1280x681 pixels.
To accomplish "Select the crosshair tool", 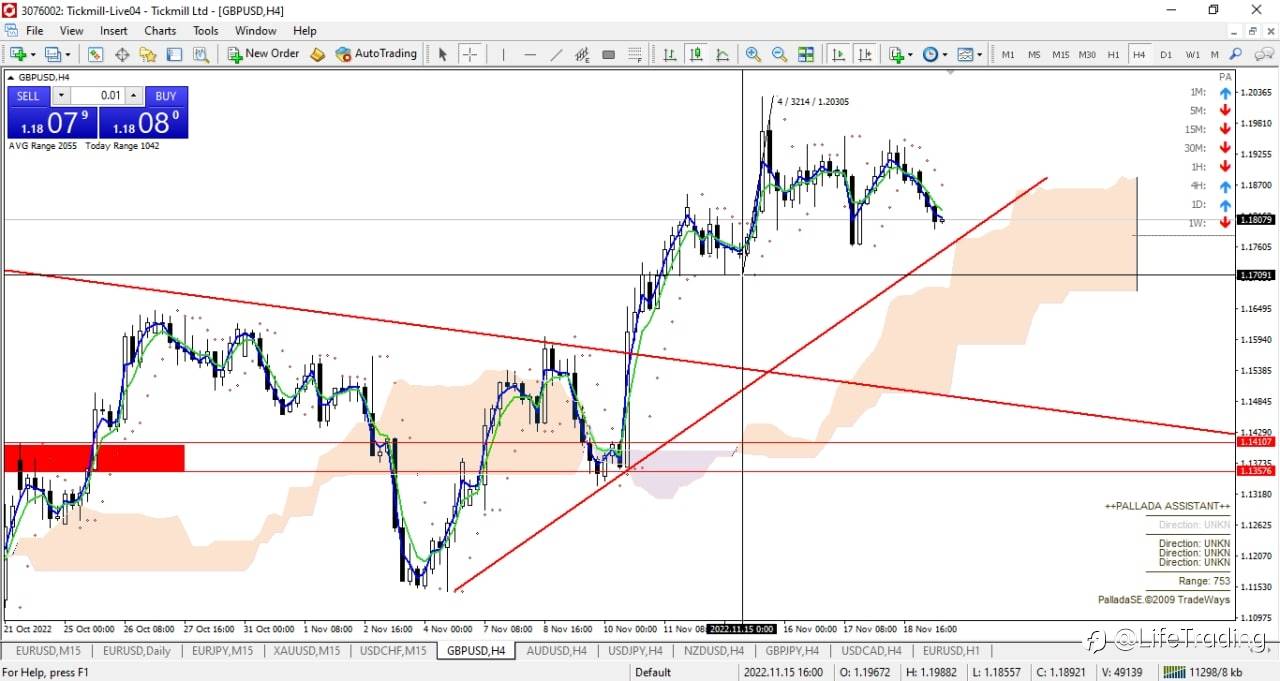I will pos(469,54).
